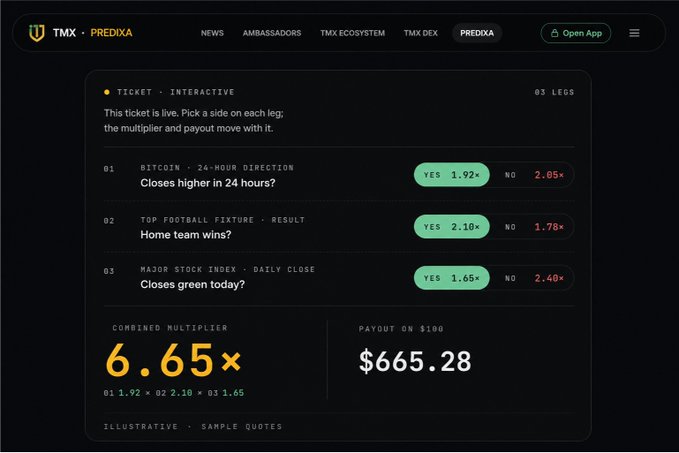Navigate to TMX DEX
679x453 pixels.
420,33
